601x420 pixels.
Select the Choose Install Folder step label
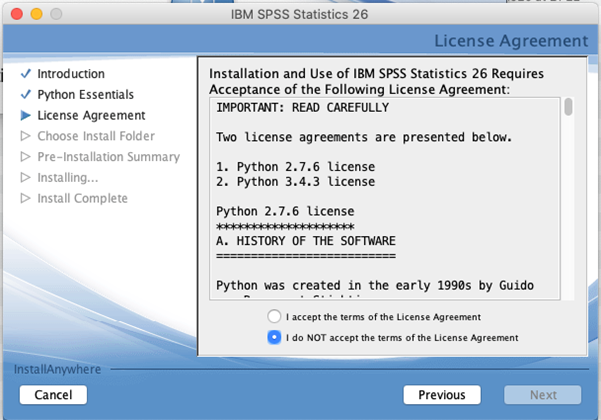[x=96, y=136]
